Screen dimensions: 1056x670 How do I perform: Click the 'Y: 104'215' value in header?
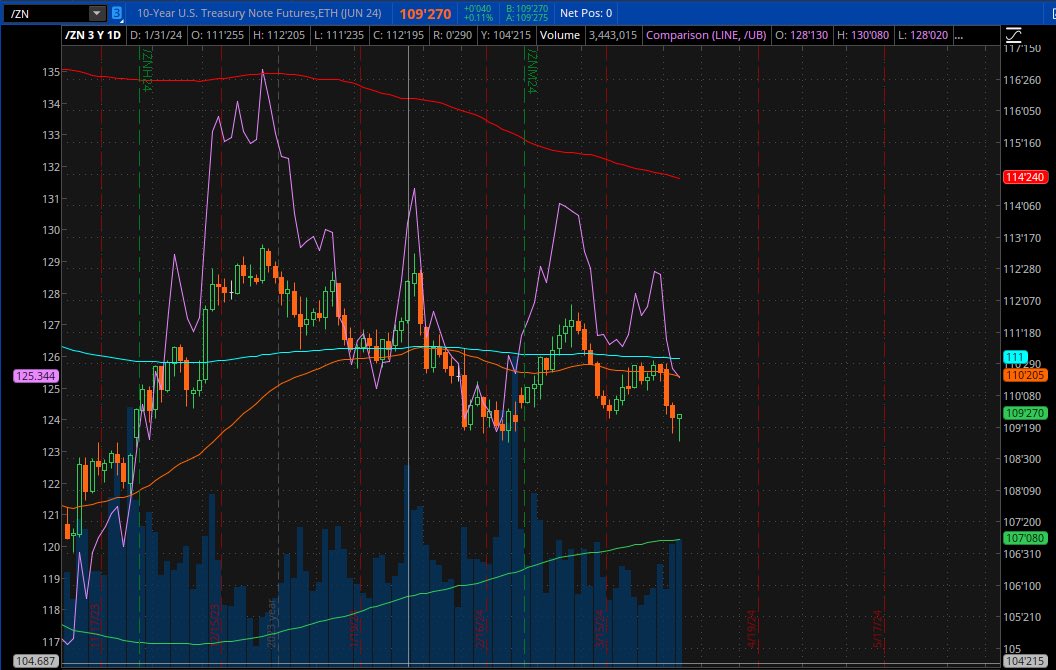point(506,35)
